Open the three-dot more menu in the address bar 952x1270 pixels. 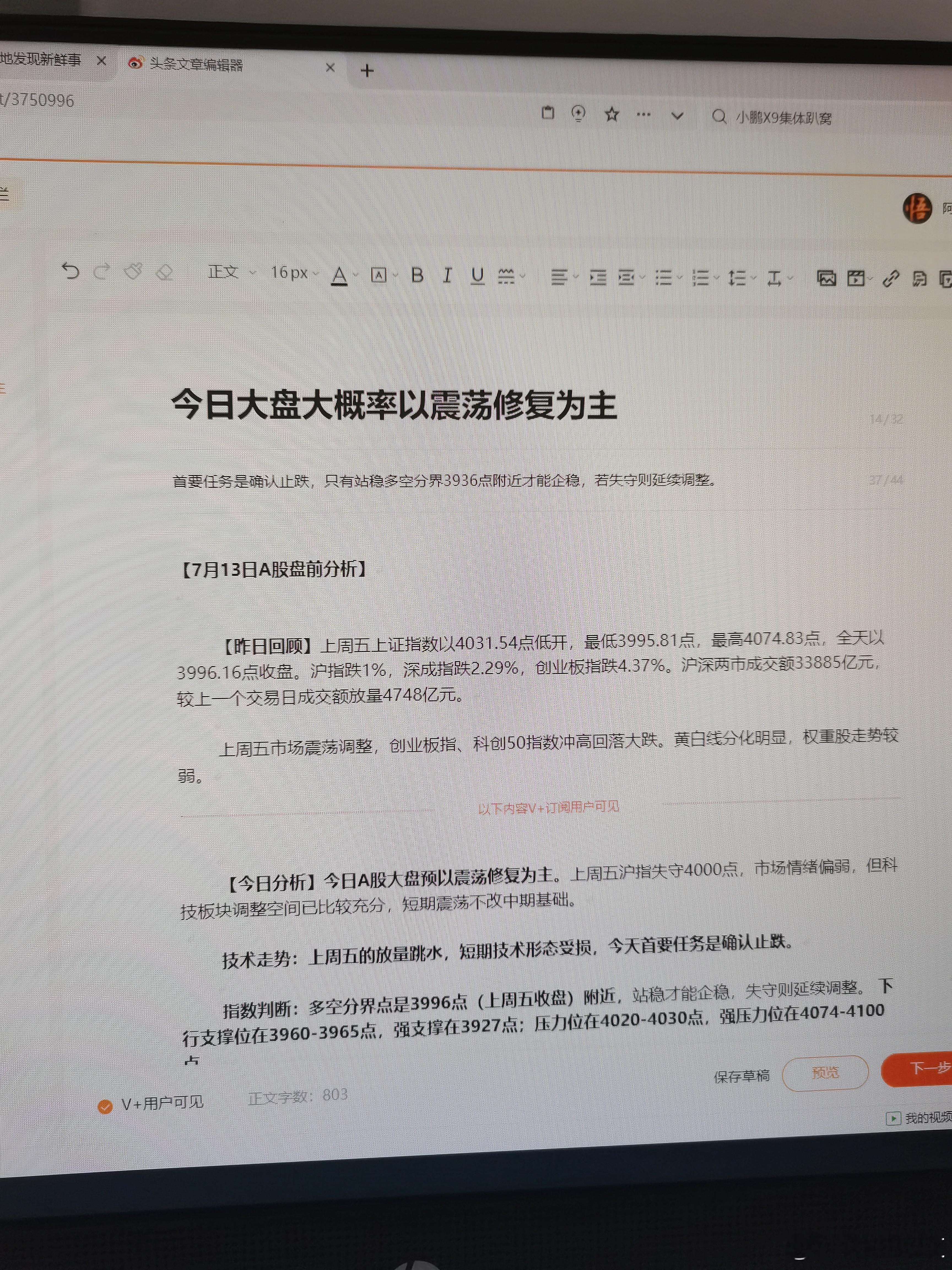[x=644, y=115]
